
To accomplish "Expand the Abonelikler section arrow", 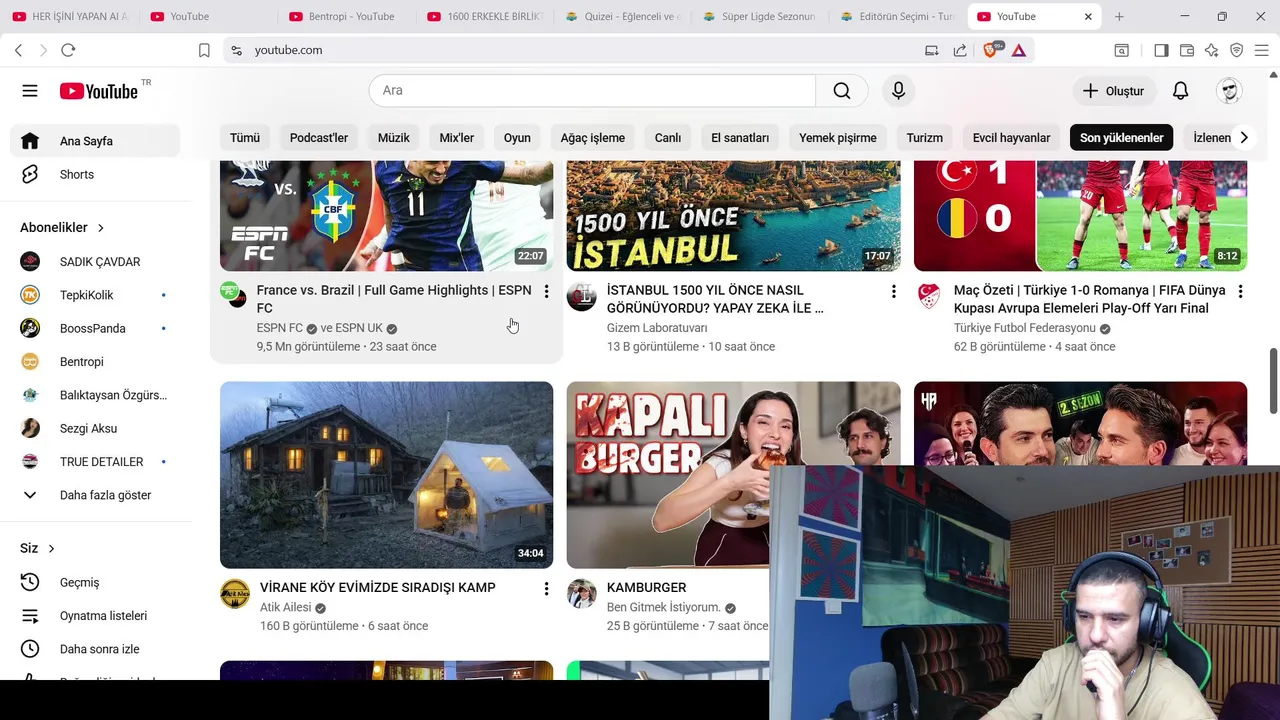I will [101, 228].
